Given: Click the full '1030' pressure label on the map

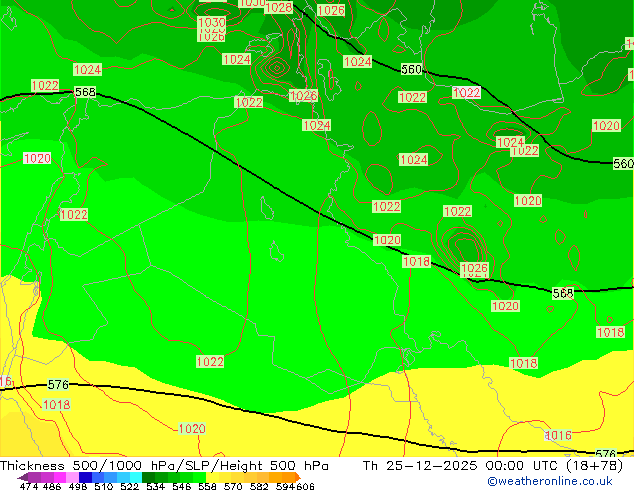Looking at the screenshot, I should (x=211, y=22).
